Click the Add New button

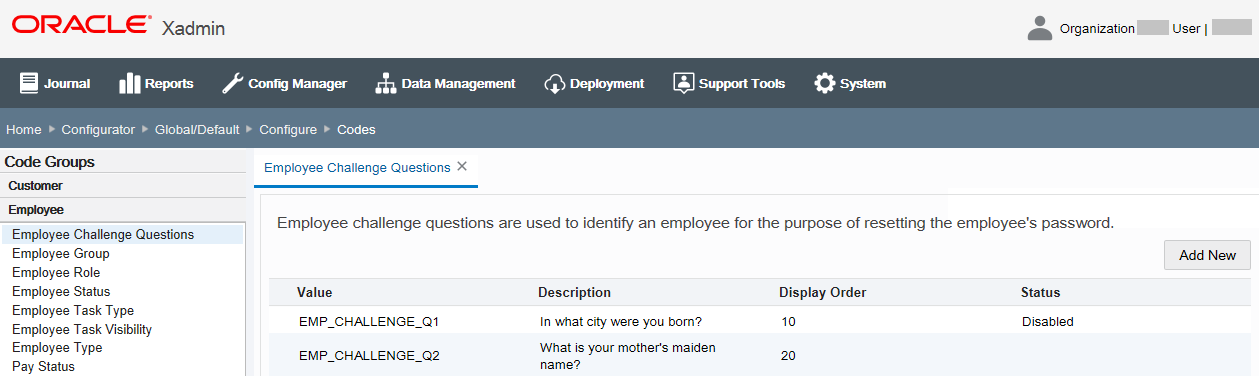[x=1207, y=255]
